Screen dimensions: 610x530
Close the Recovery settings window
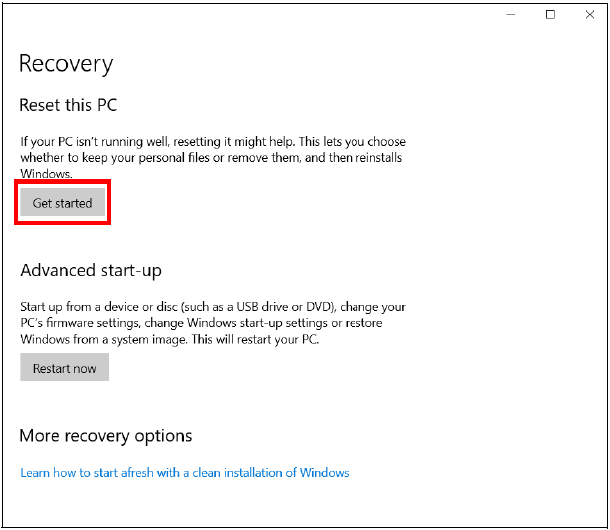click(x=588, y=15)
